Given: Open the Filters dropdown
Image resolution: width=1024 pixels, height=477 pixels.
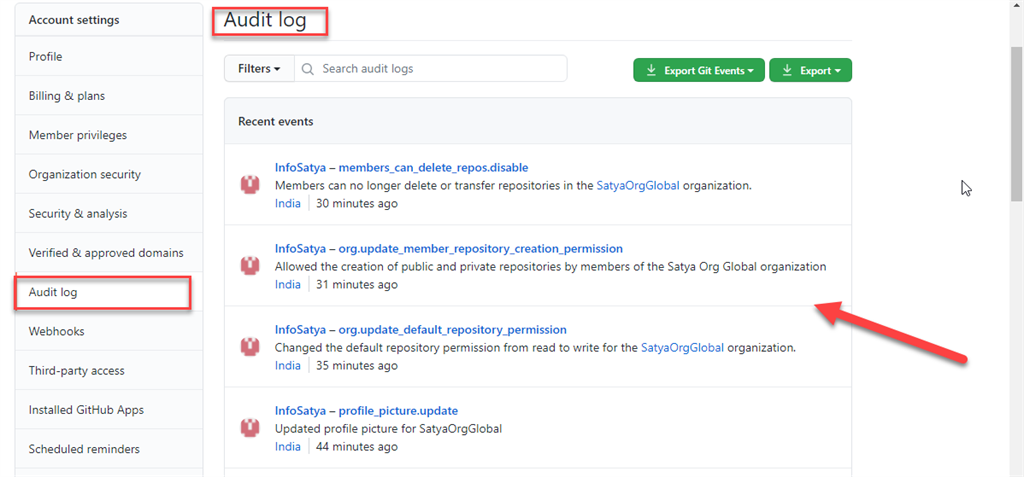Looking at the screenshot, I should point(258,69).
